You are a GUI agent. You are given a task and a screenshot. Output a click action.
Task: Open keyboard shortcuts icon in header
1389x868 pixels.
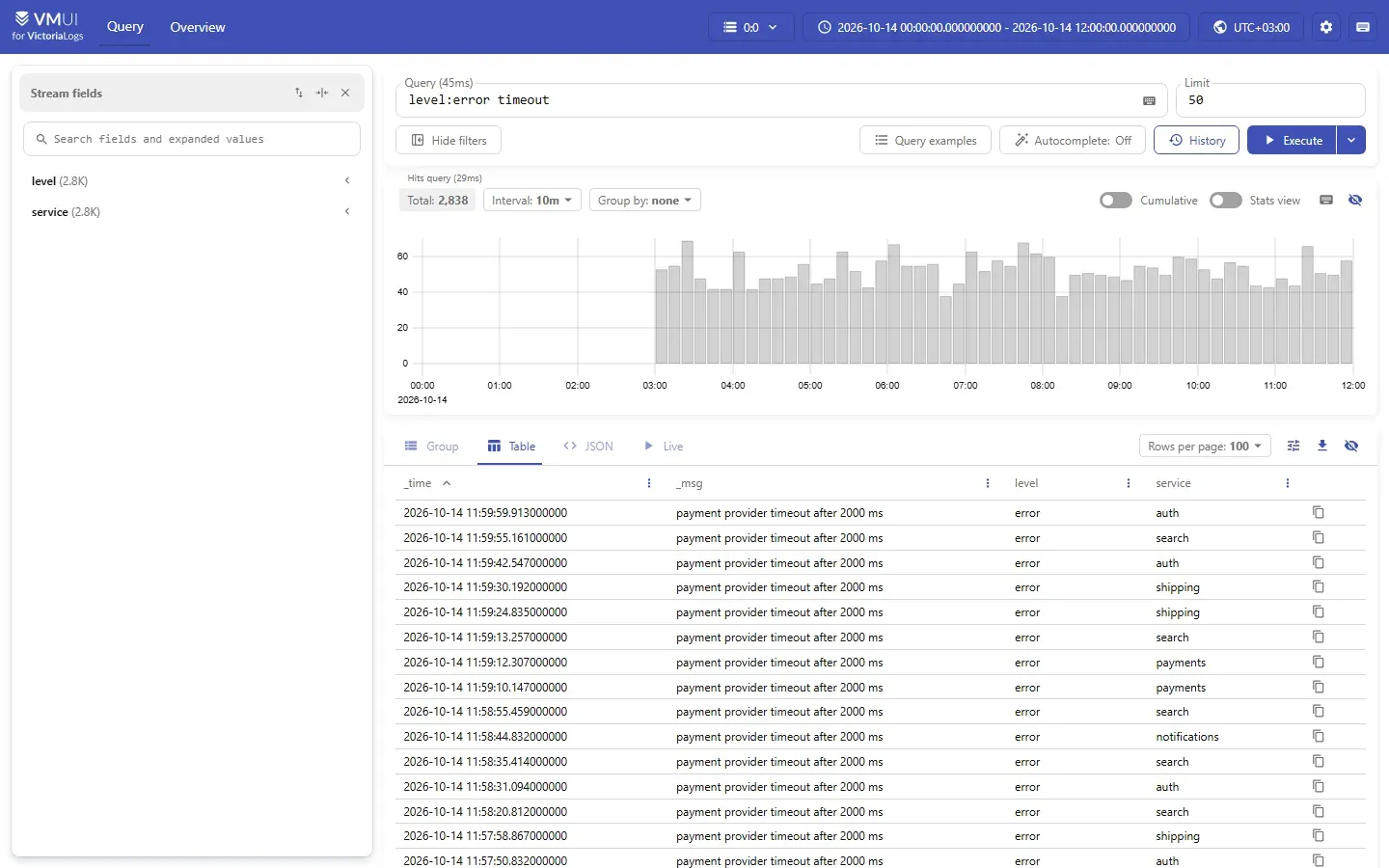tap(1363, 27)
